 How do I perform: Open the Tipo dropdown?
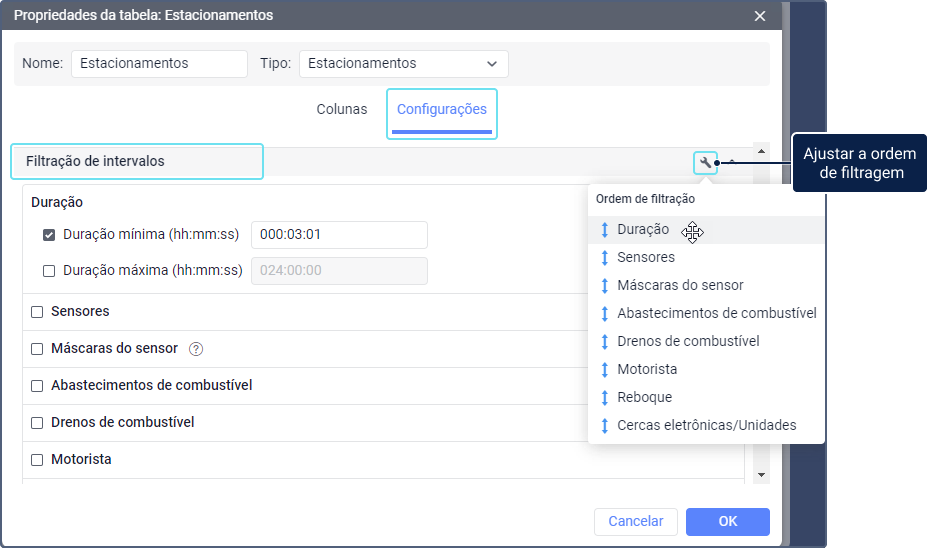tap(403, 64)
